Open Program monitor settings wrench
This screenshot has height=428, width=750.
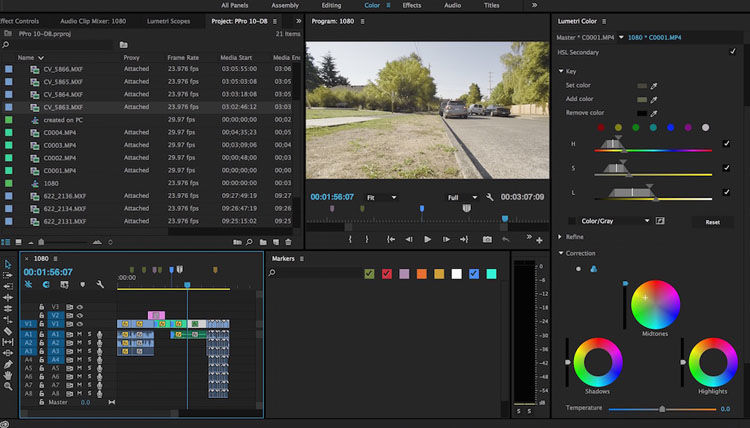(489, 197)
